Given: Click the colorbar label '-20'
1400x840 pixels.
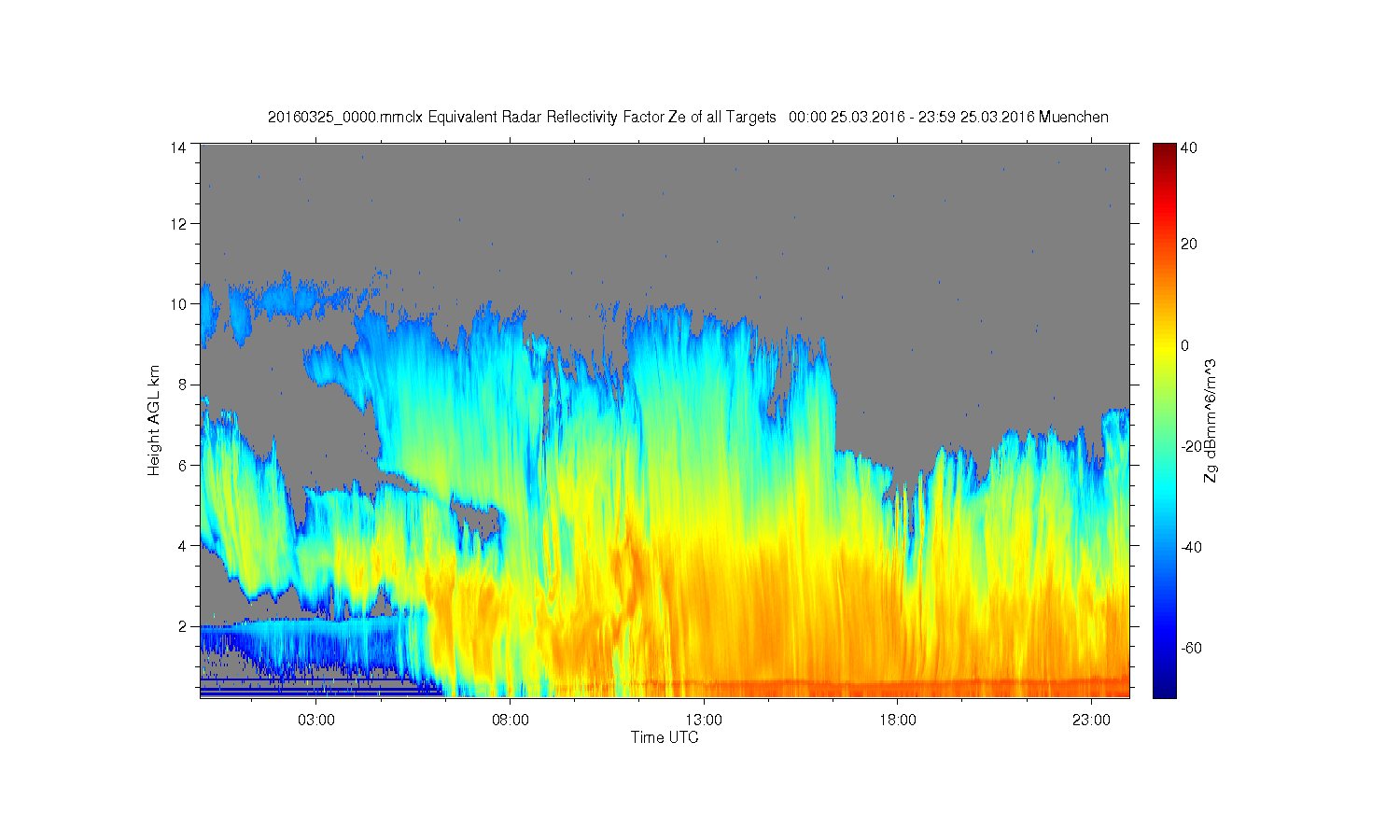Looking at the screenshot, I should [x=1191, y=446].
